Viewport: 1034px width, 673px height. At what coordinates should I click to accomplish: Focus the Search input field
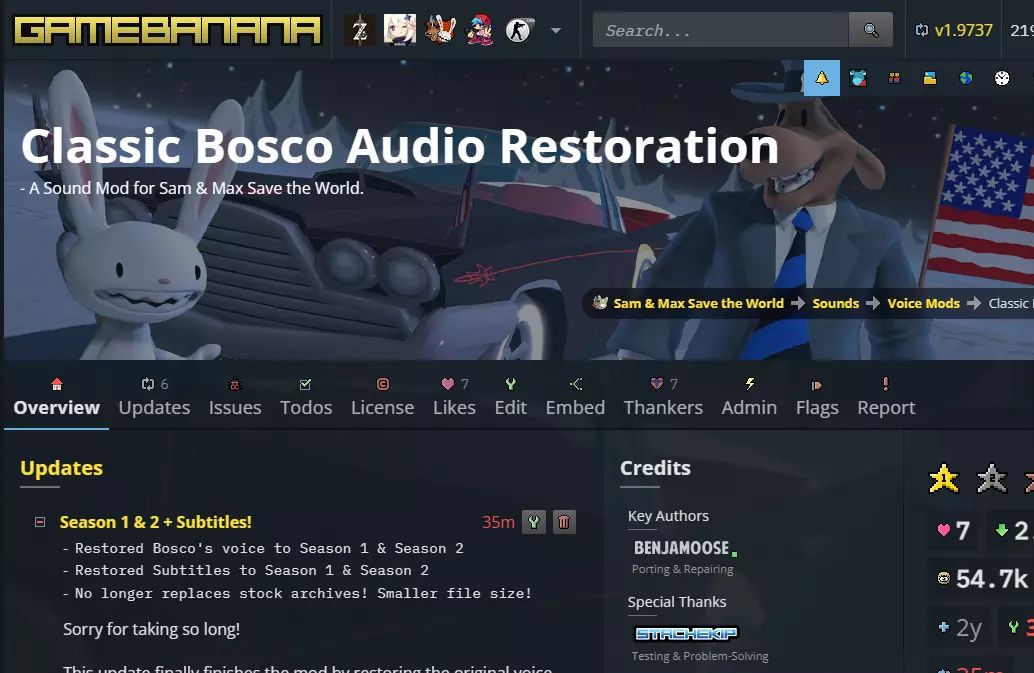(x=720, y=30)
